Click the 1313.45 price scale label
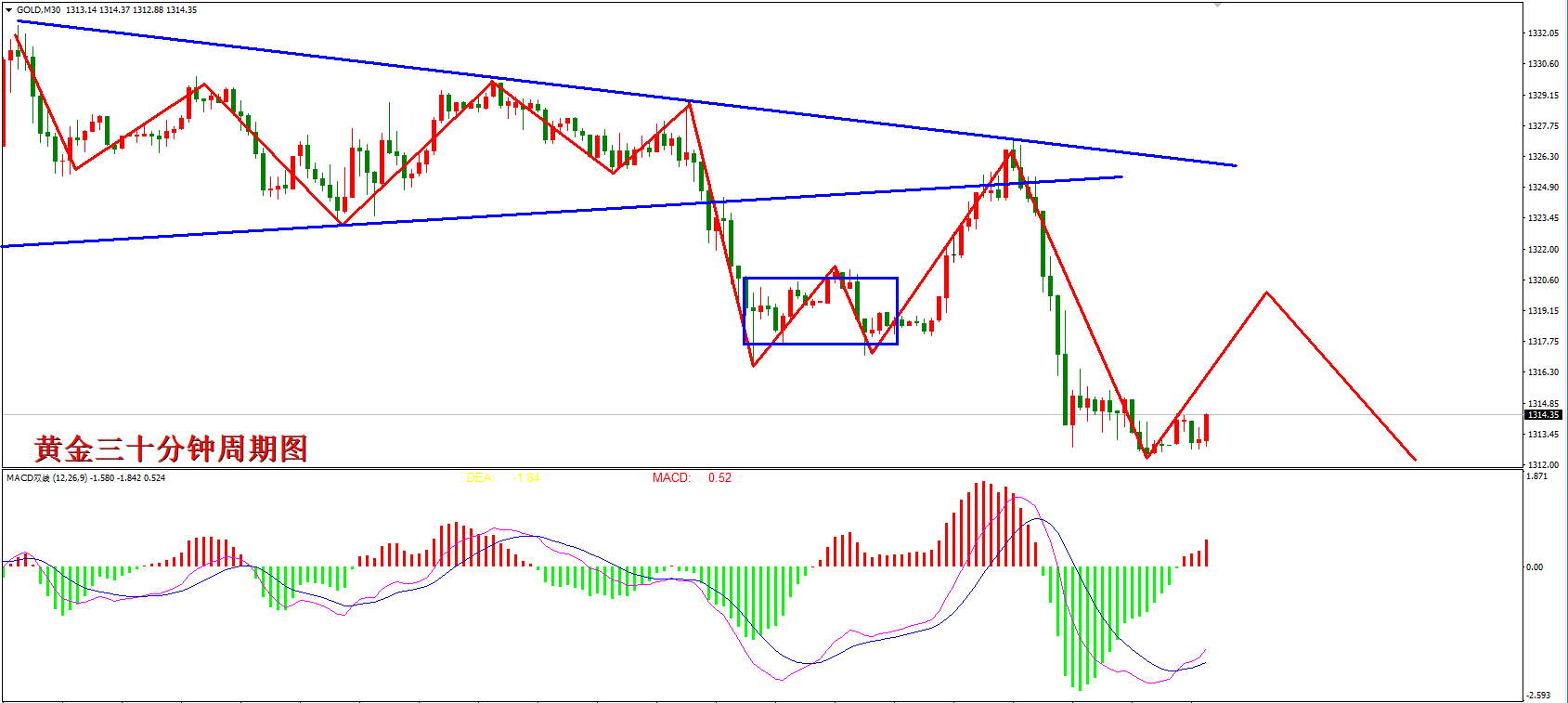This screenshot has height=703, width=1568. click(x=1544, y=434)
